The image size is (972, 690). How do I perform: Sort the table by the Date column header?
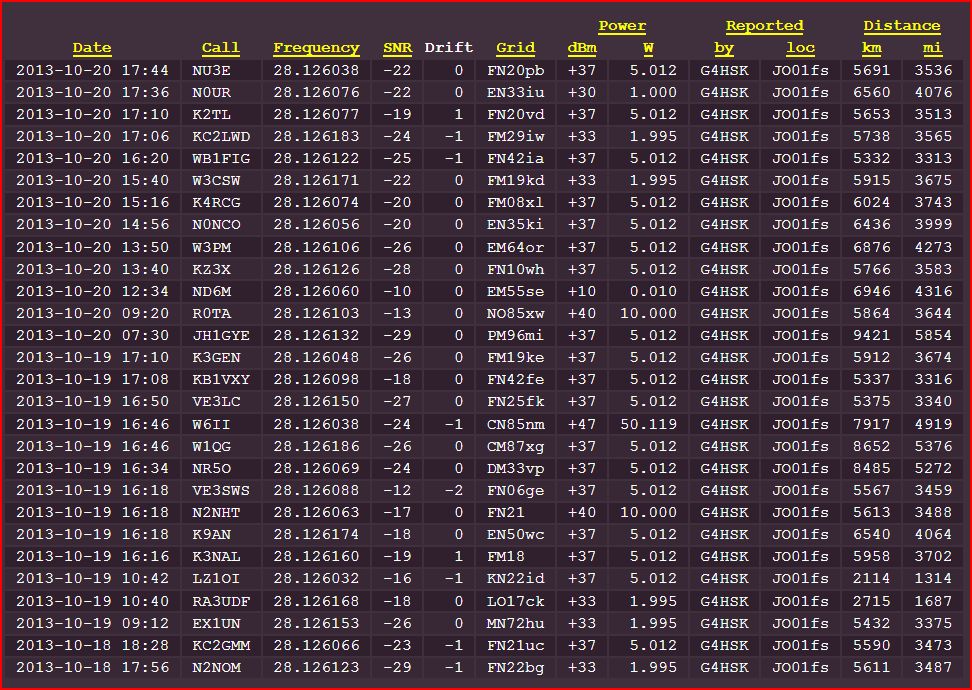pyautogui.click(x=92, y=48)
